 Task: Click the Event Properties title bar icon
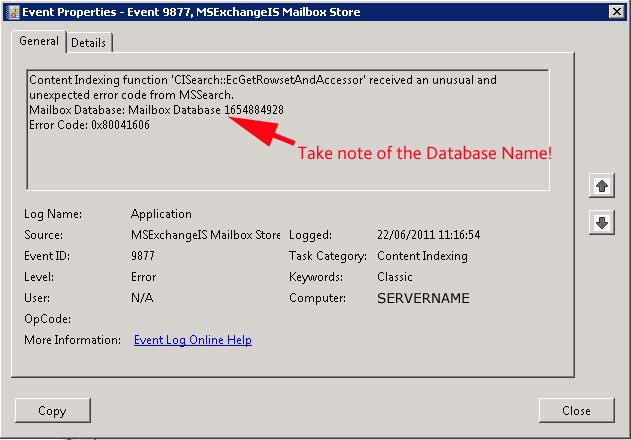point(12,12)
